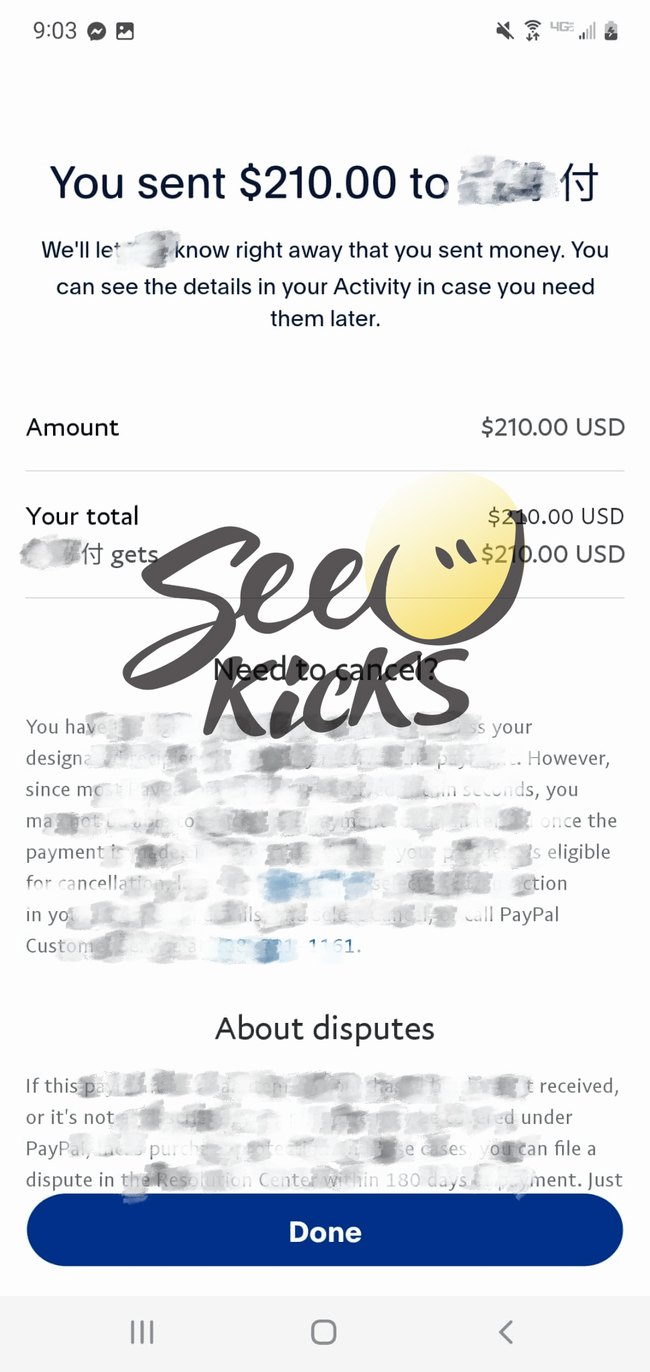Tap the clock showing 9:03
This screenshot has height=1372, width=650.
pyautogui.click(x=54, y=31)
